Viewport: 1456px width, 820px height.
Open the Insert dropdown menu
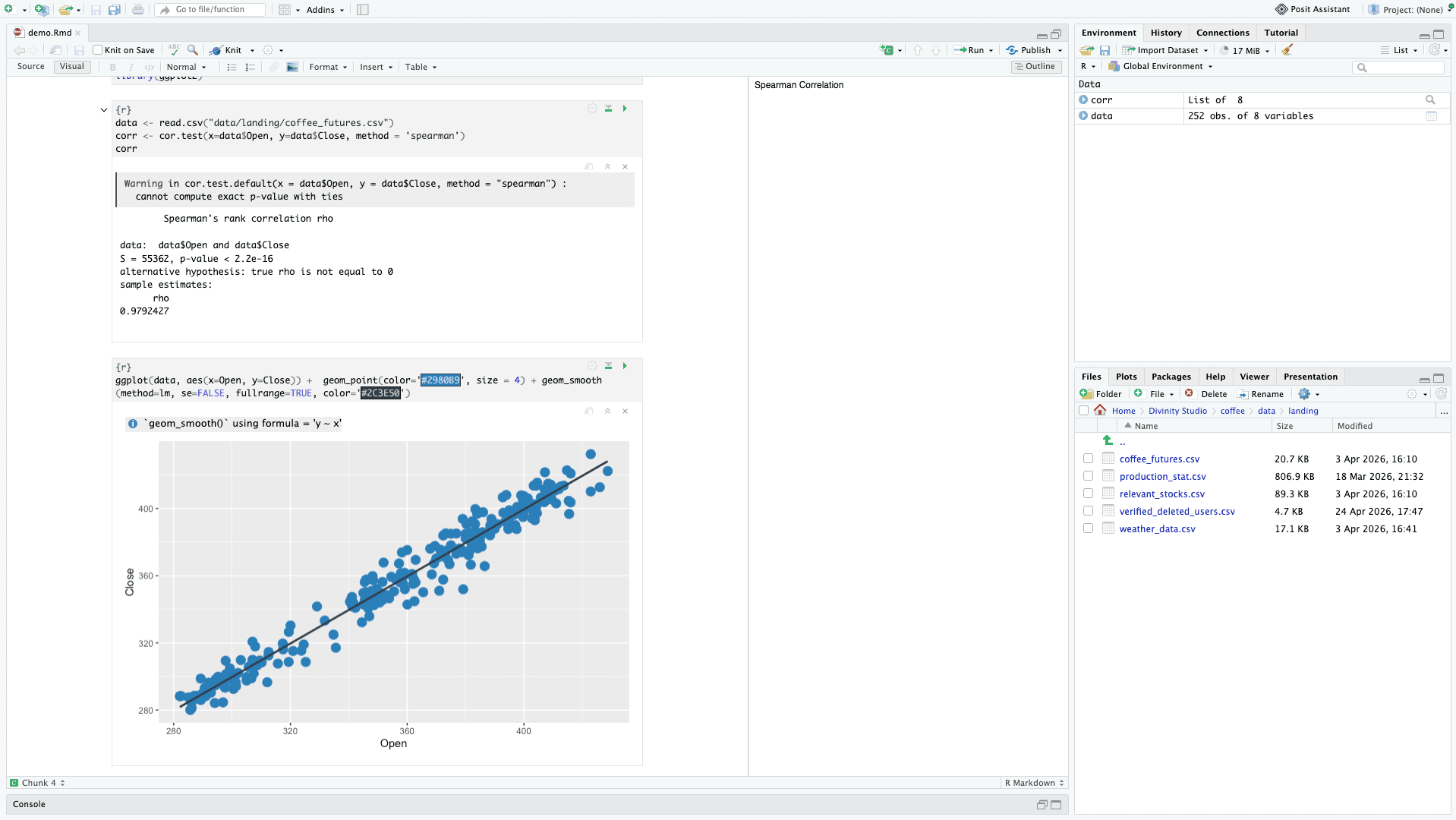[376, 67]
